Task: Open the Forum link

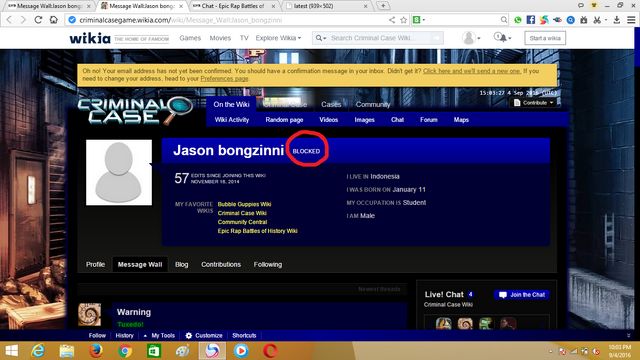Action: 429,120
